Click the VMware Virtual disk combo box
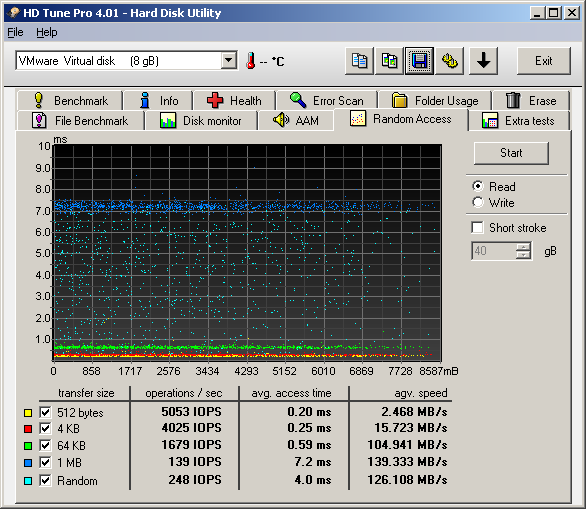Image resolution: width=586 pixels, height=509 pixels. point(126,61)
